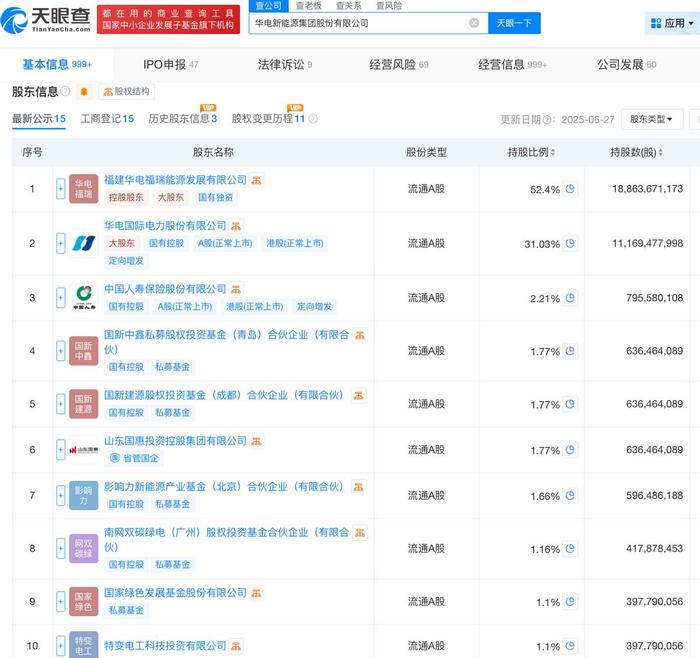
Task: Expand row 7 影响力新能源 plus toggle
Action: pyautogui.click(x=61, y=495)
